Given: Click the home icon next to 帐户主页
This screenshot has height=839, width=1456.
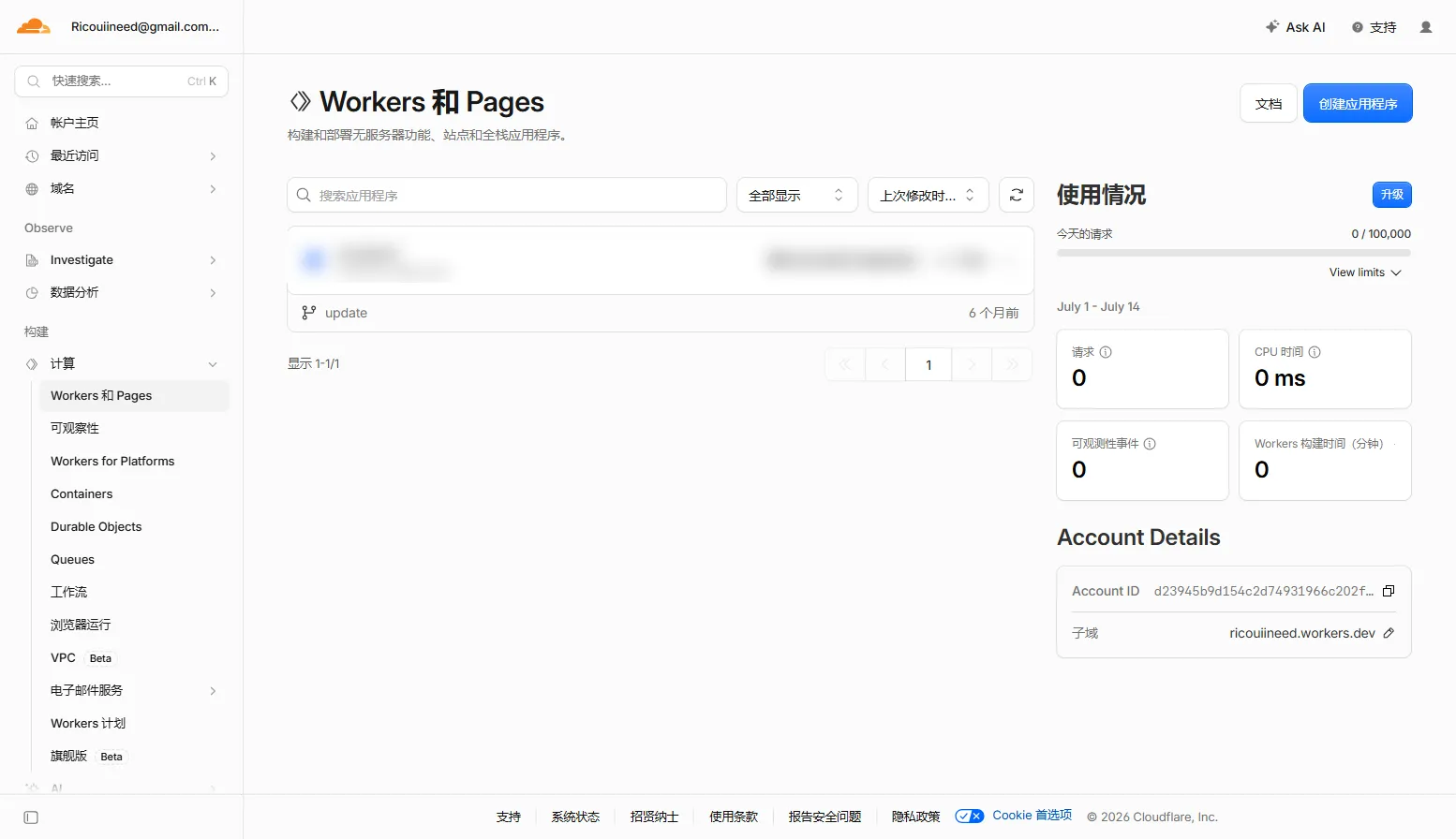Looking at the screenshot, I should [32, 124].
